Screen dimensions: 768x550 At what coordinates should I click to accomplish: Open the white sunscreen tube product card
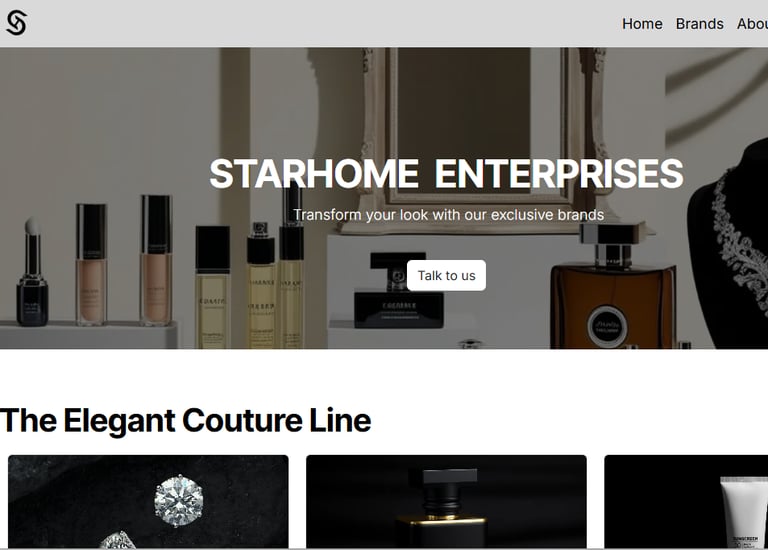(x=686, y=502)
